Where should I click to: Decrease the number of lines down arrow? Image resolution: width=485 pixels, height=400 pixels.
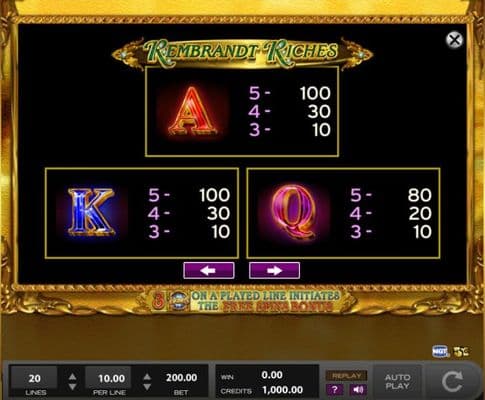[x=72, y=387]
